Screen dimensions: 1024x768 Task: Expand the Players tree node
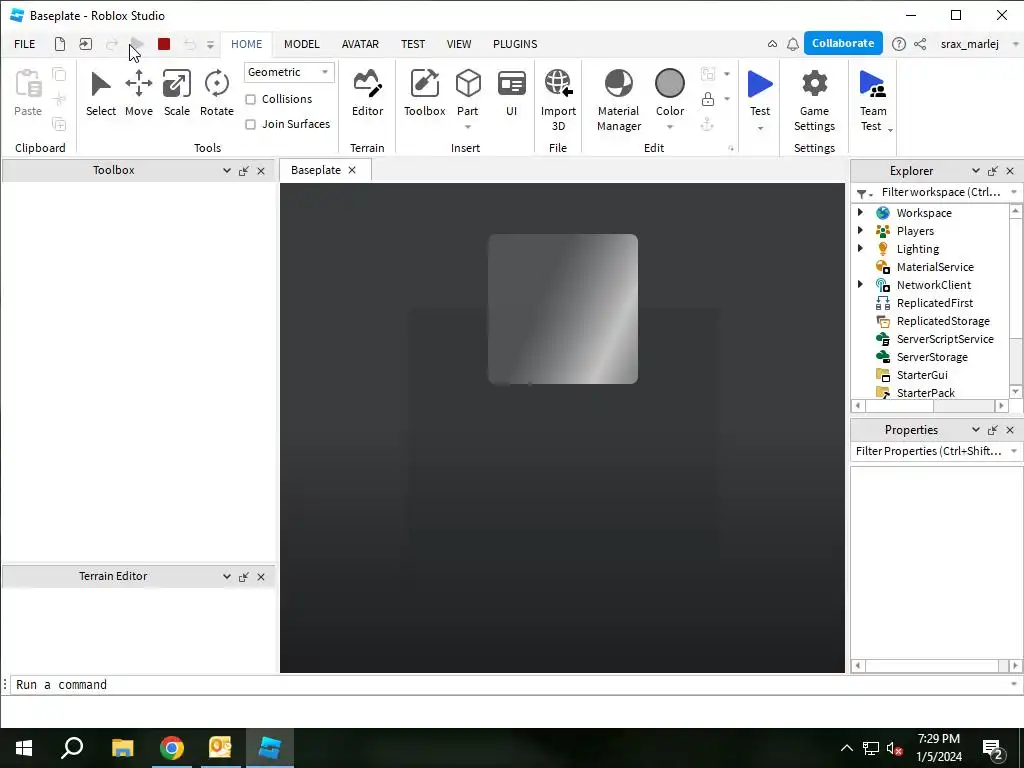click(x=861, y=231)
